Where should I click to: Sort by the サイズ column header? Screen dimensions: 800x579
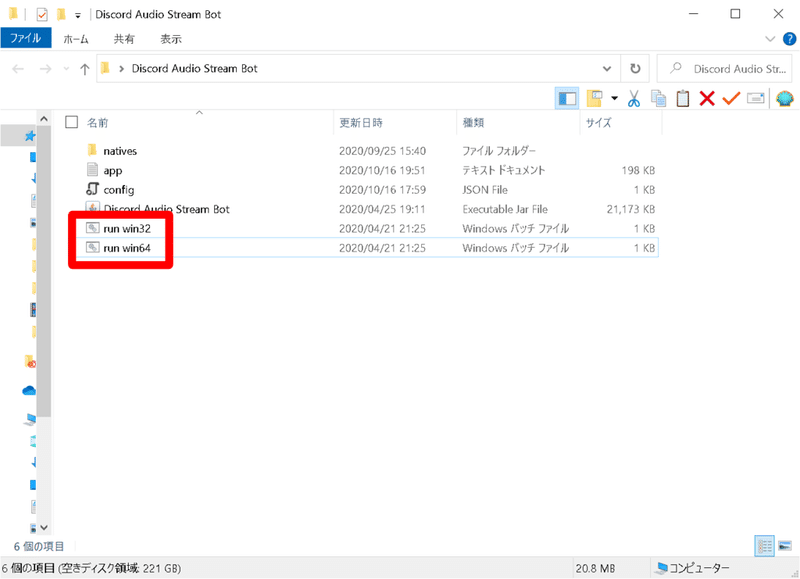[598, 122]
